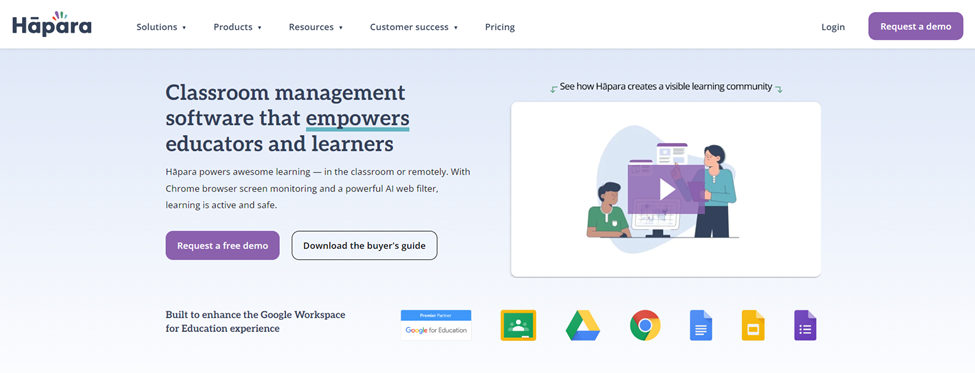This screenshot has height=373, width=975.
Task: Open the Google Classroom icon
Action: [518, 325]
